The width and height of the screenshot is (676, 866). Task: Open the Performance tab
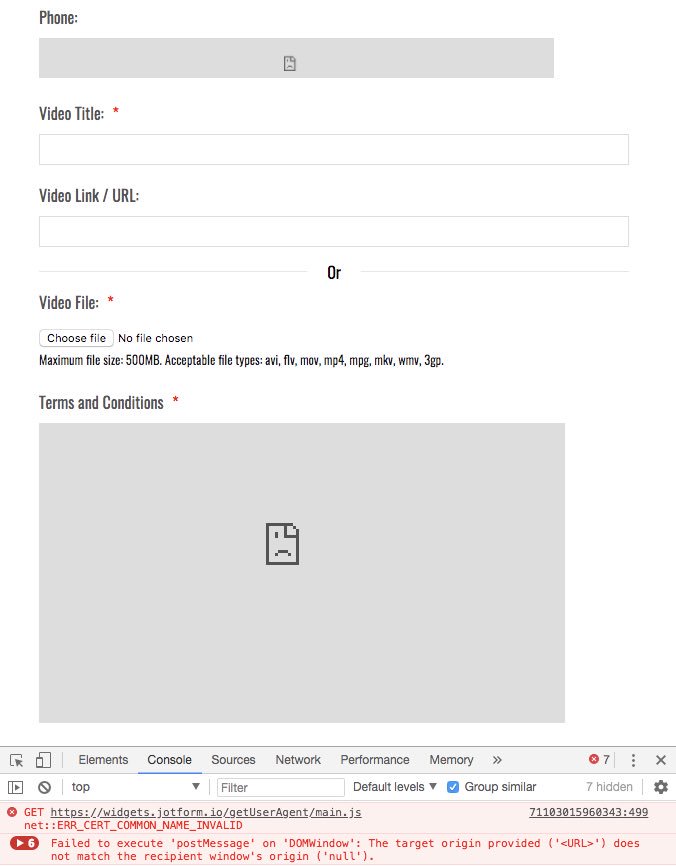point(374,760)
